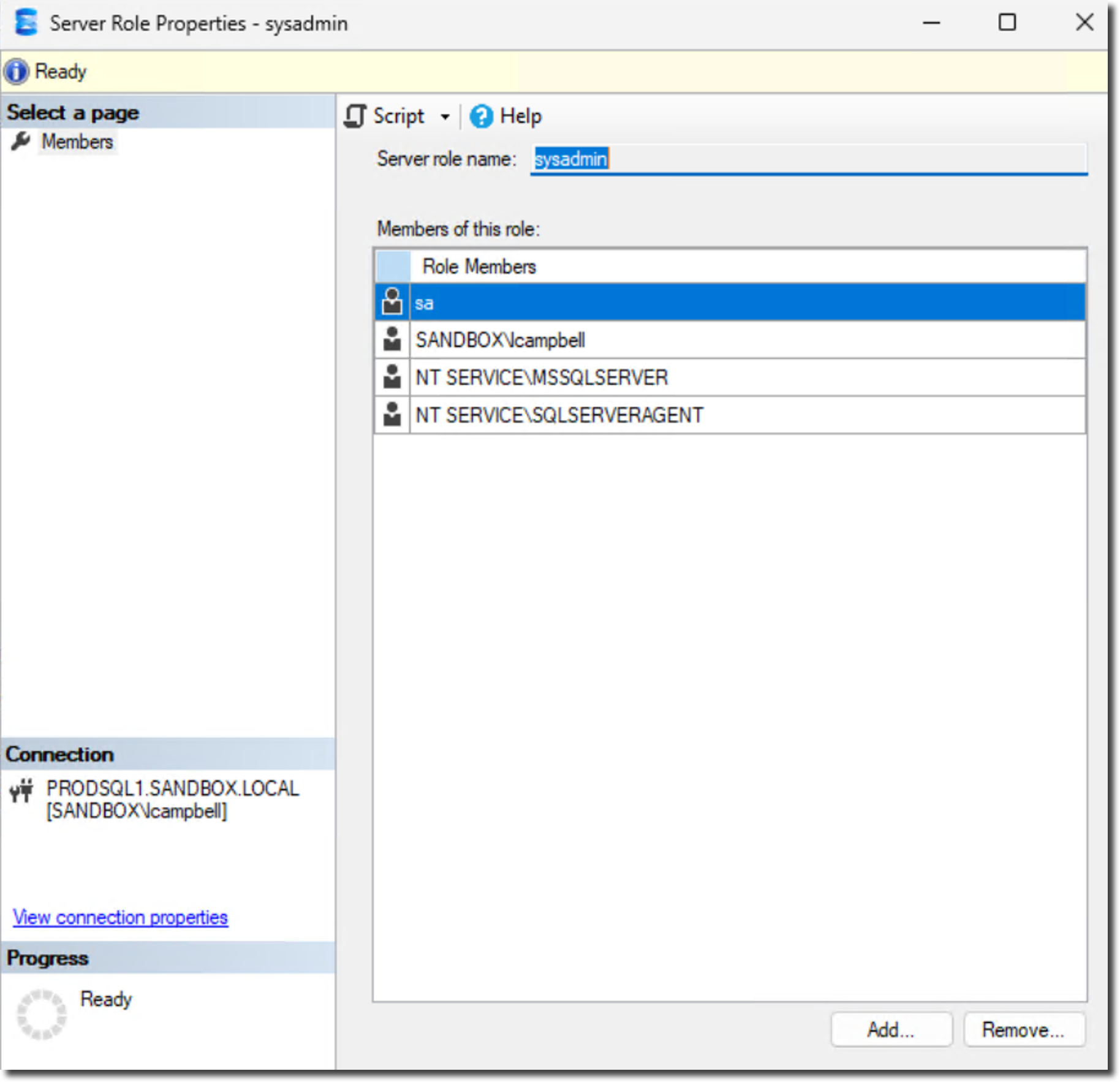Click the connection plug icon by PRODSQL1.SANDBOX.LOCAL
Image resolution: width=1120 pixels, height=1082 pixels.
21,790
